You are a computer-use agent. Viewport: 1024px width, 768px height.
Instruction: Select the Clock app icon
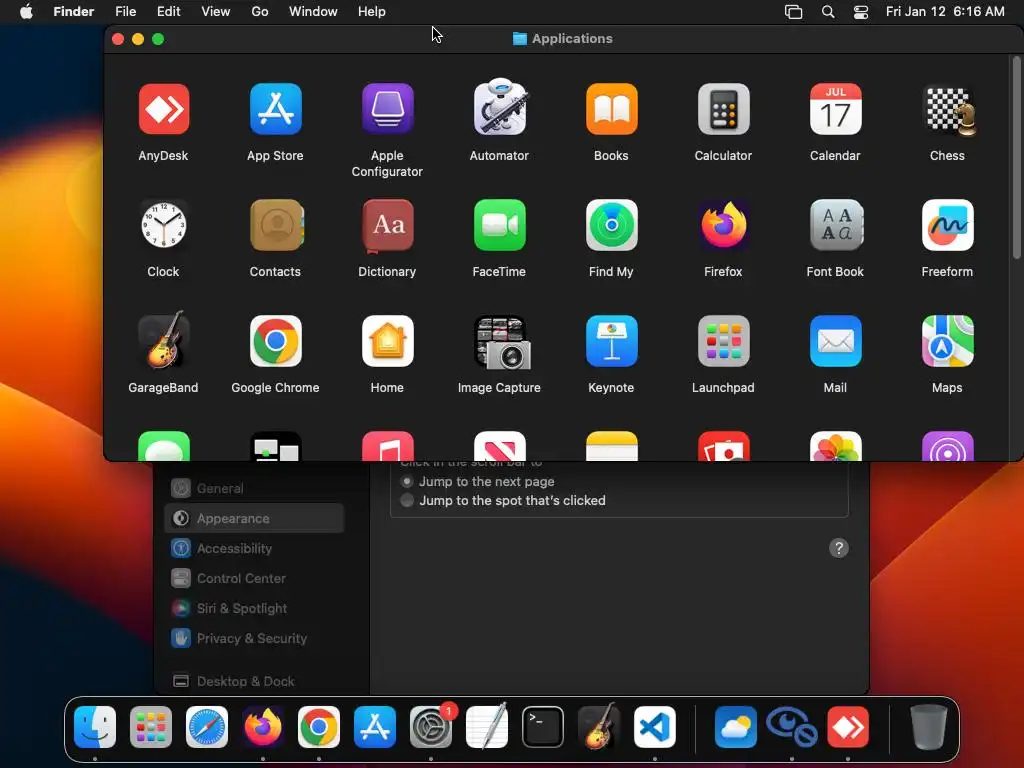coord(163,225)
